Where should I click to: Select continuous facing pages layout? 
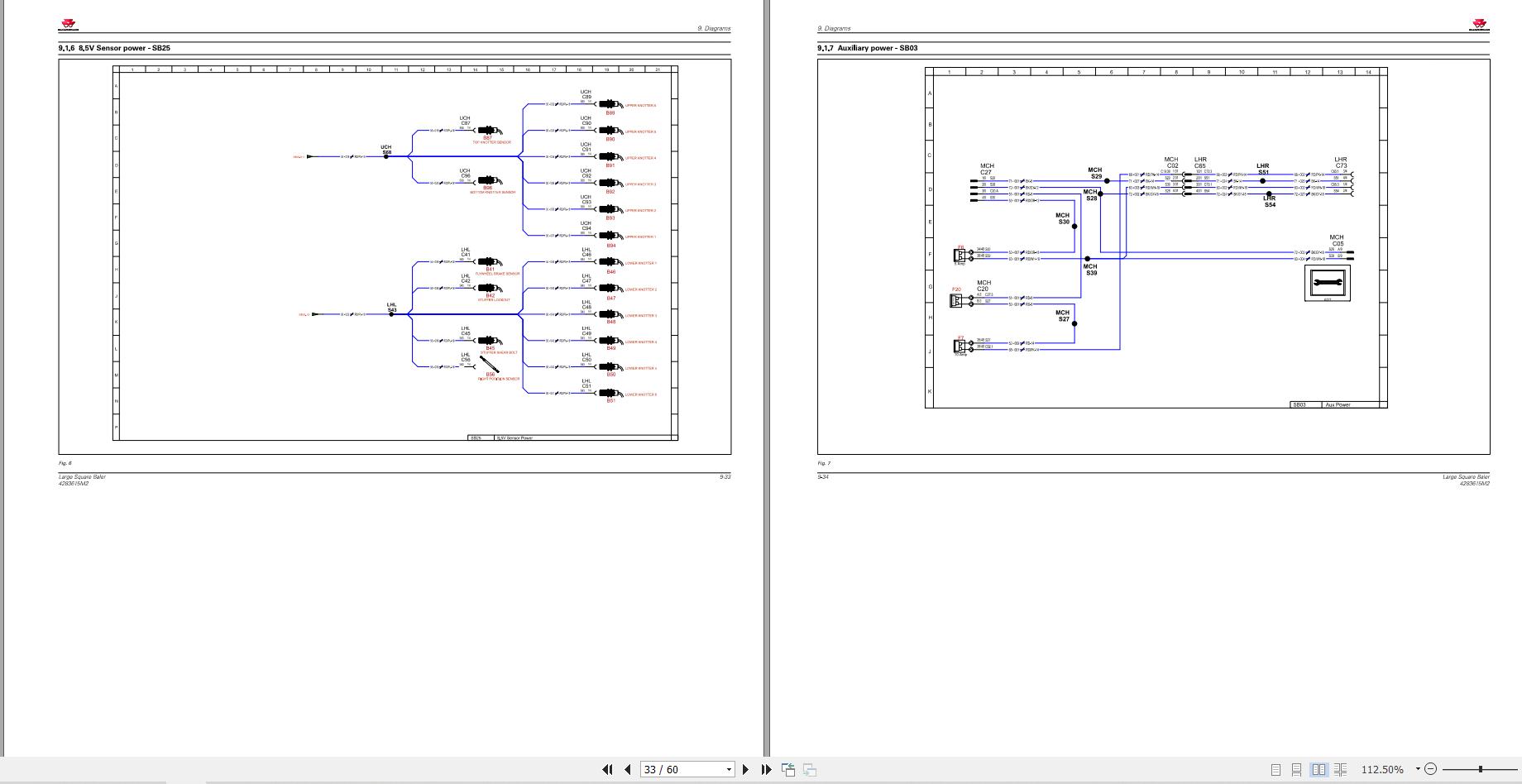tap(1340, 769)
